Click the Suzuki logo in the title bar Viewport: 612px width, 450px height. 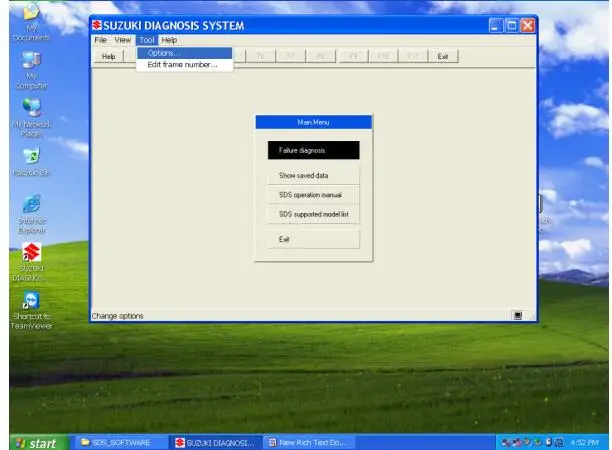(x=97, y=25)
